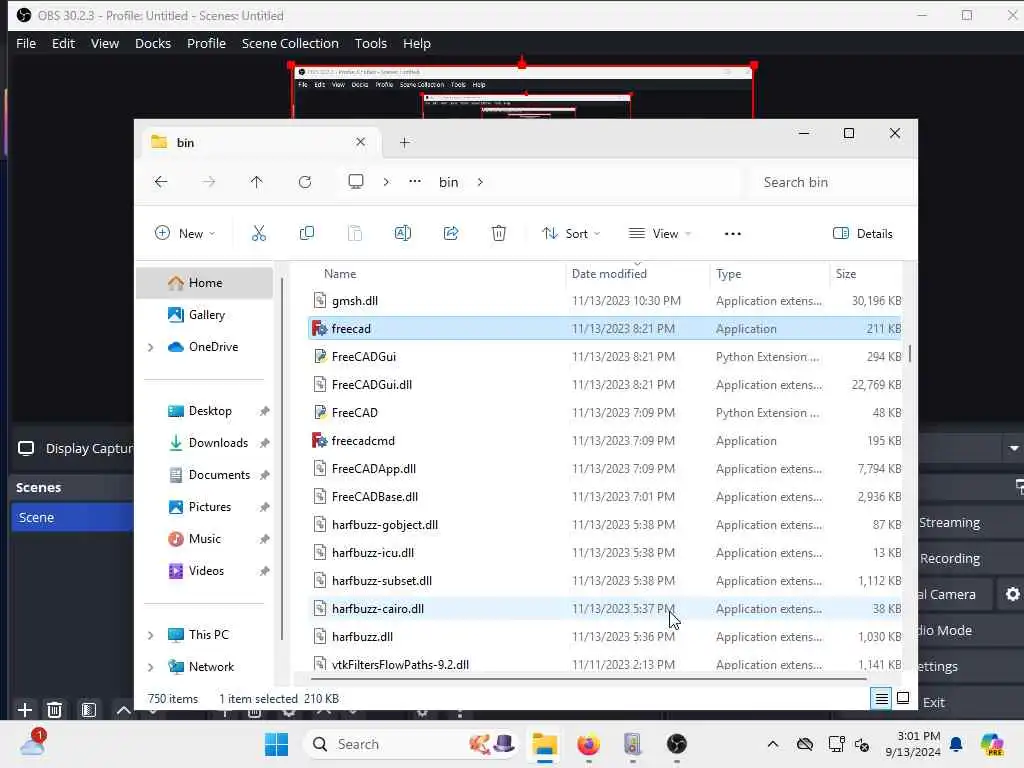Select Scene in OBS Scenes list

(72, 517)
